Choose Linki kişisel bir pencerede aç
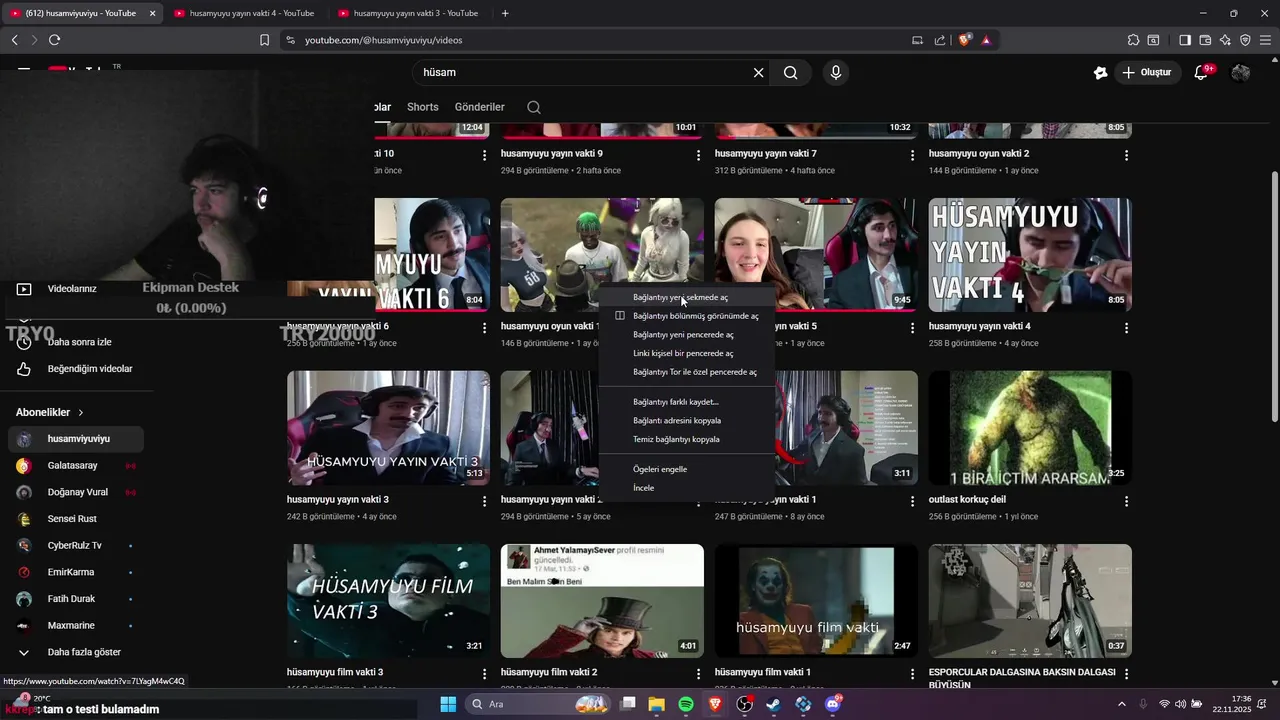Viewport: 1280px width, 720px height. [687, 353]
